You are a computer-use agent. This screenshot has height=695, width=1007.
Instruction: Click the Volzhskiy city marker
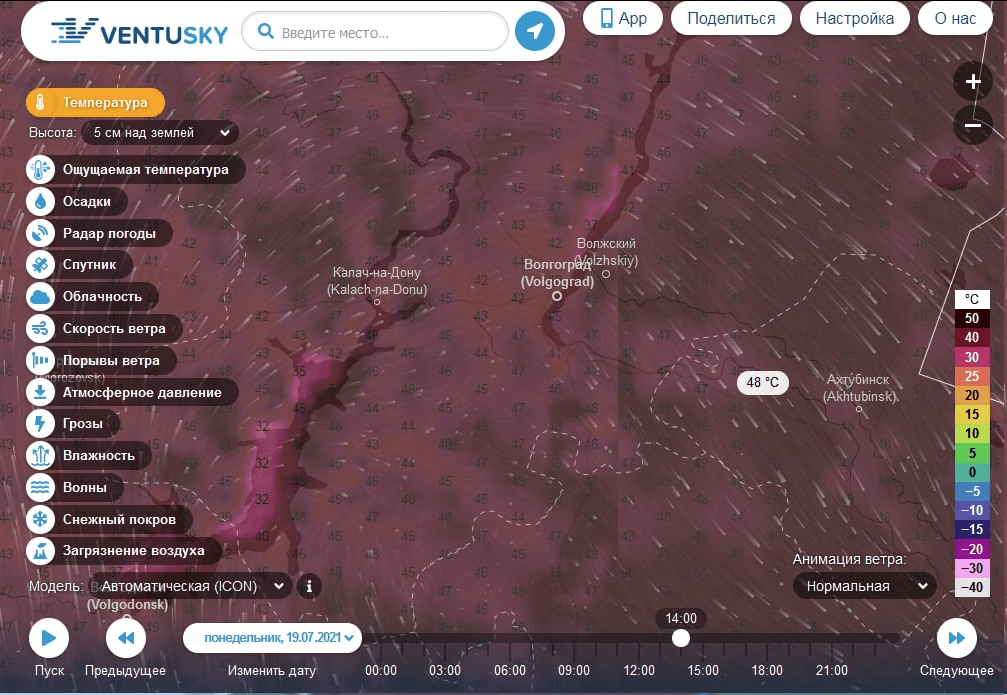coord(606,274)
